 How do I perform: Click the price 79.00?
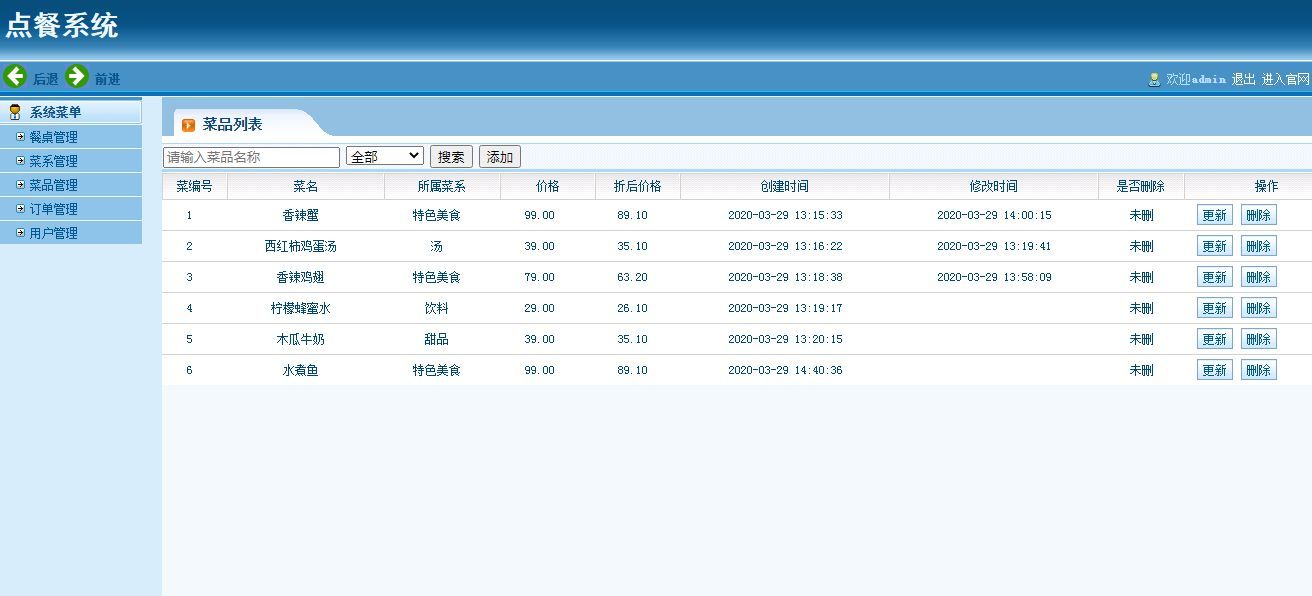click(539, 277)
